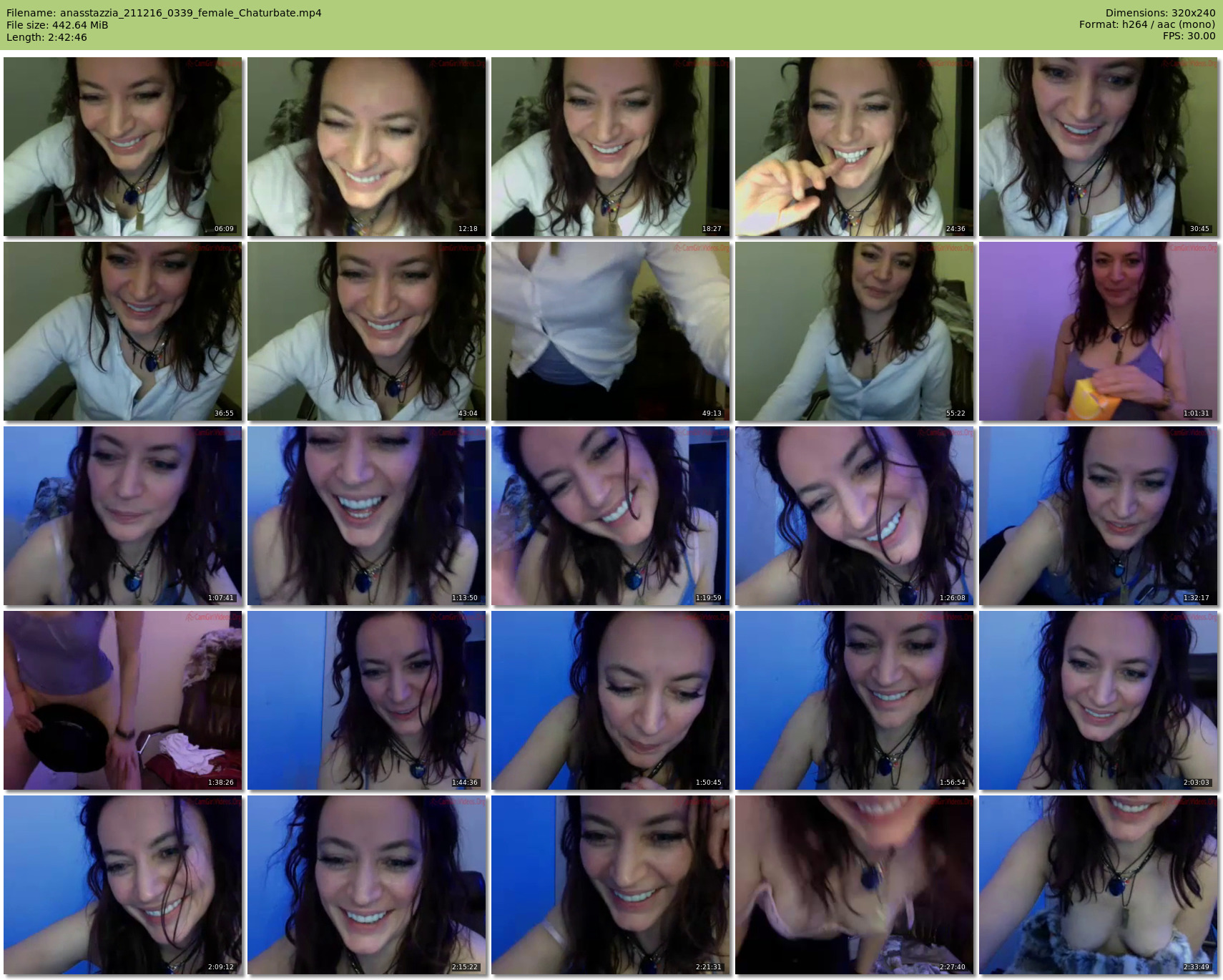Open the thumbnail at 18:27

(x=610, y=147)
